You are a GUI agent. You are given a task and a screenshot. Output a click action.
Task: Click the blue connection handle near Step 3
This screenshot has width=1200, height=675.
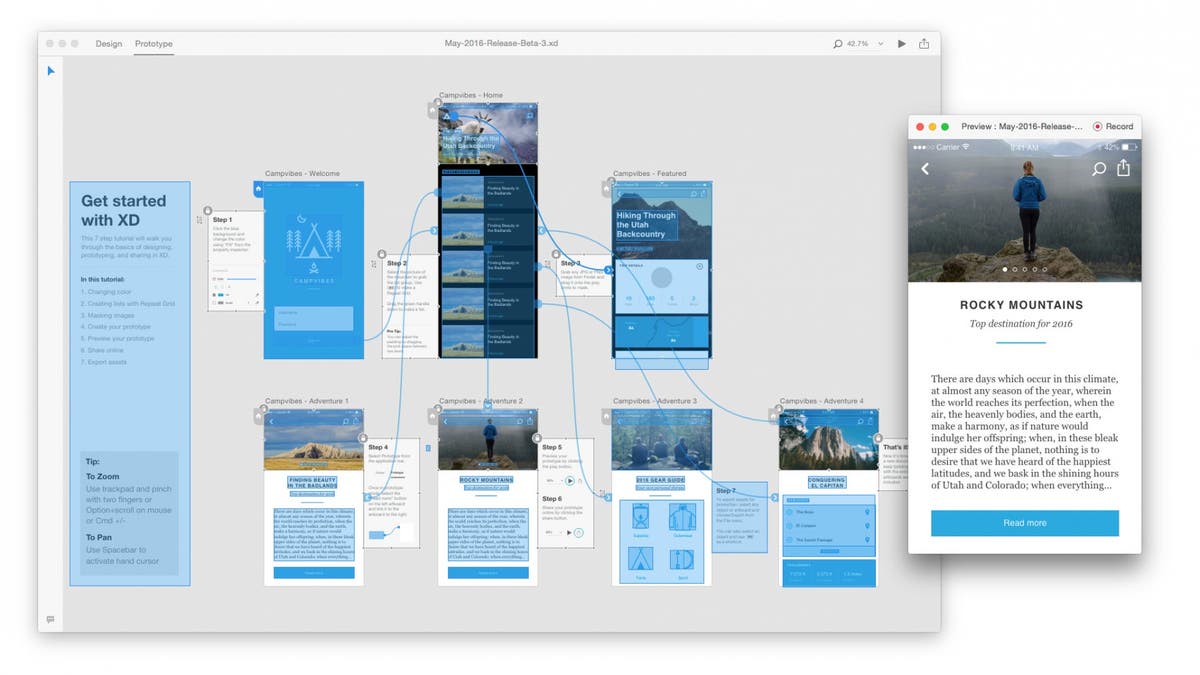coord(608,270)
